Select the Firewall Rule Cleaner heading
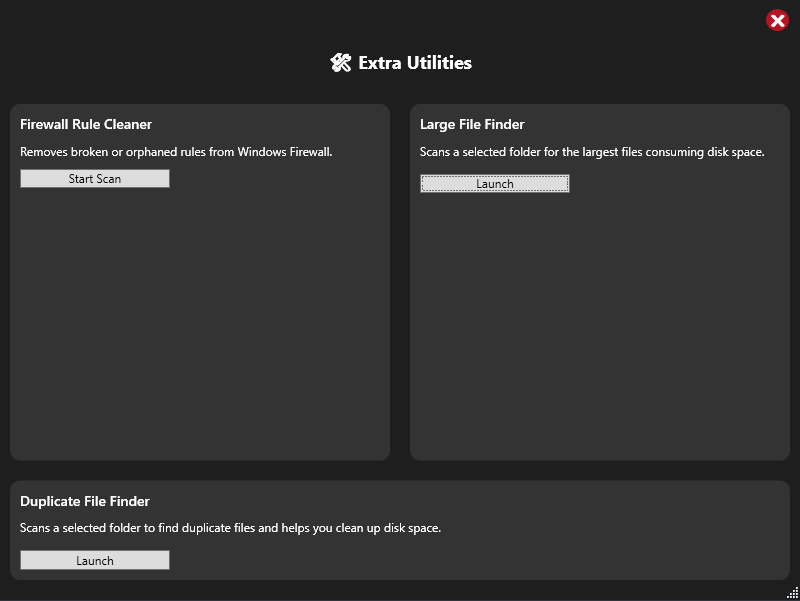 pos(86,124)
